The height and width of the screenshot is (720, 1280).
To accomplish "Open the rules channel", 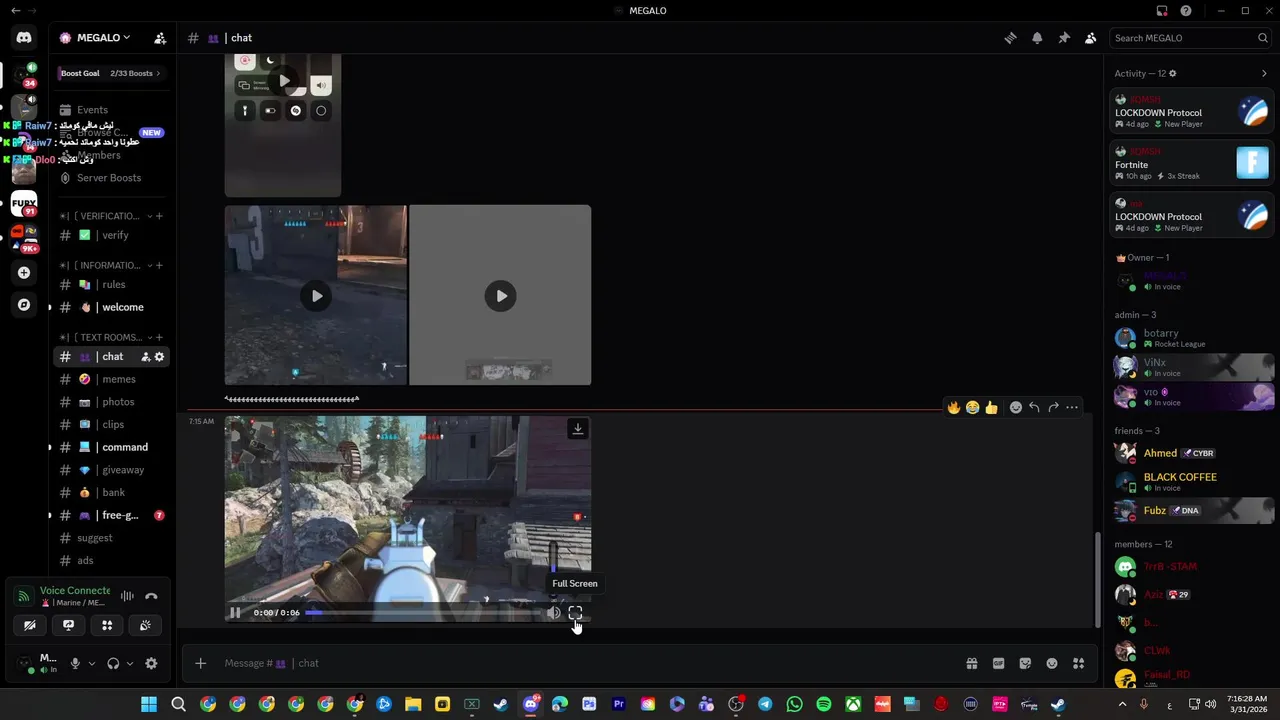I will 112,285.
